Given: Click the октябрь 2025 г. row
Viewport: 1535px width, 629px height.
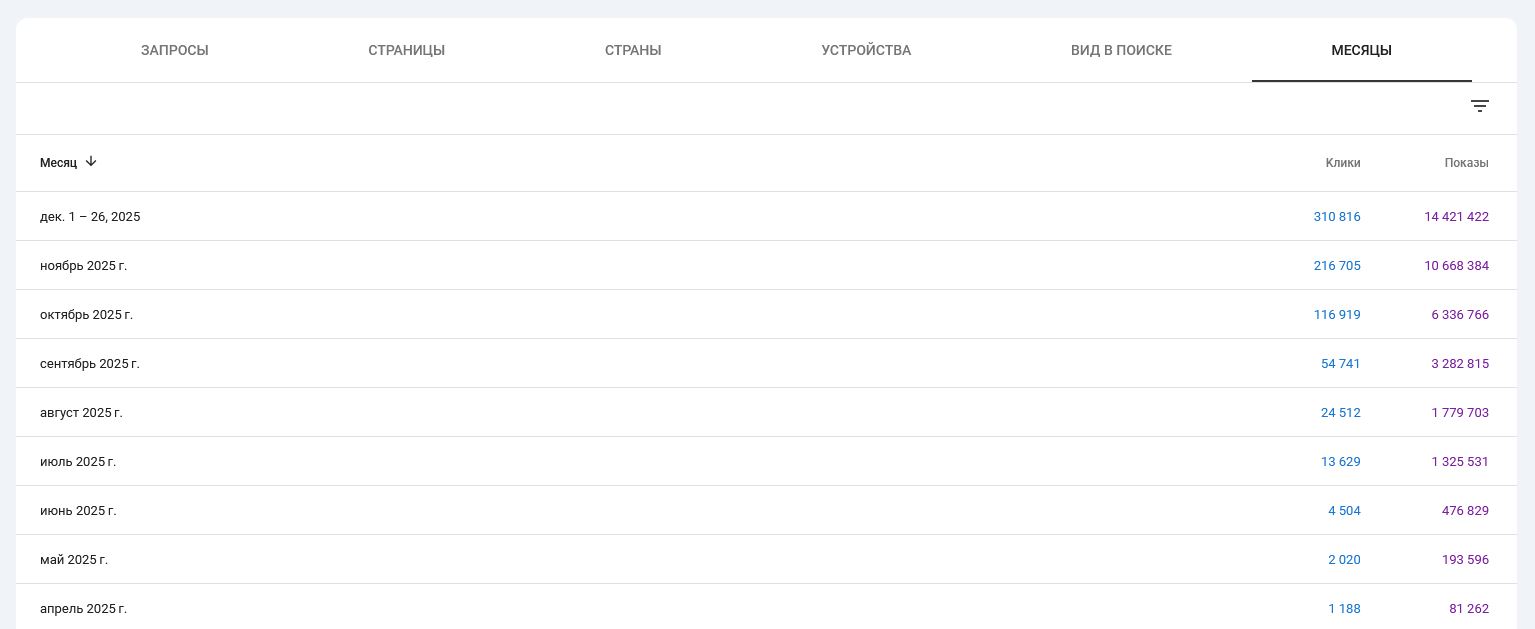Looking at the screenshot, I should (86, 315).
